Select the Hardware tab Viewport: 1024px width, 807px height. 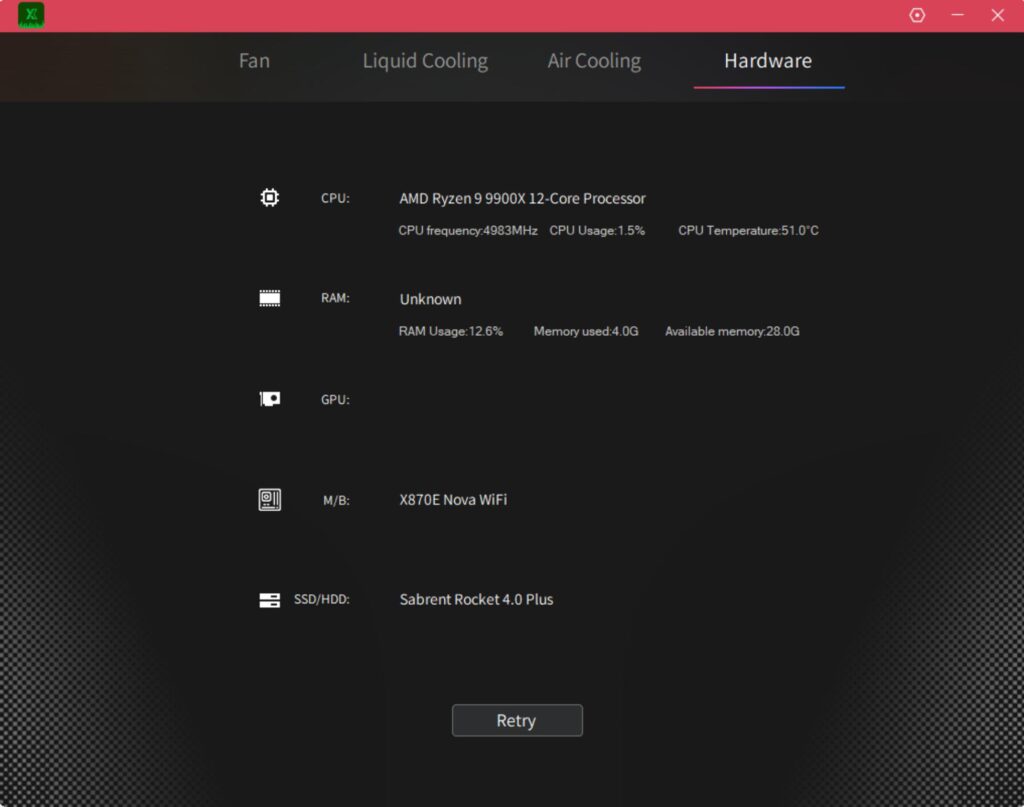tap(768, 61)
